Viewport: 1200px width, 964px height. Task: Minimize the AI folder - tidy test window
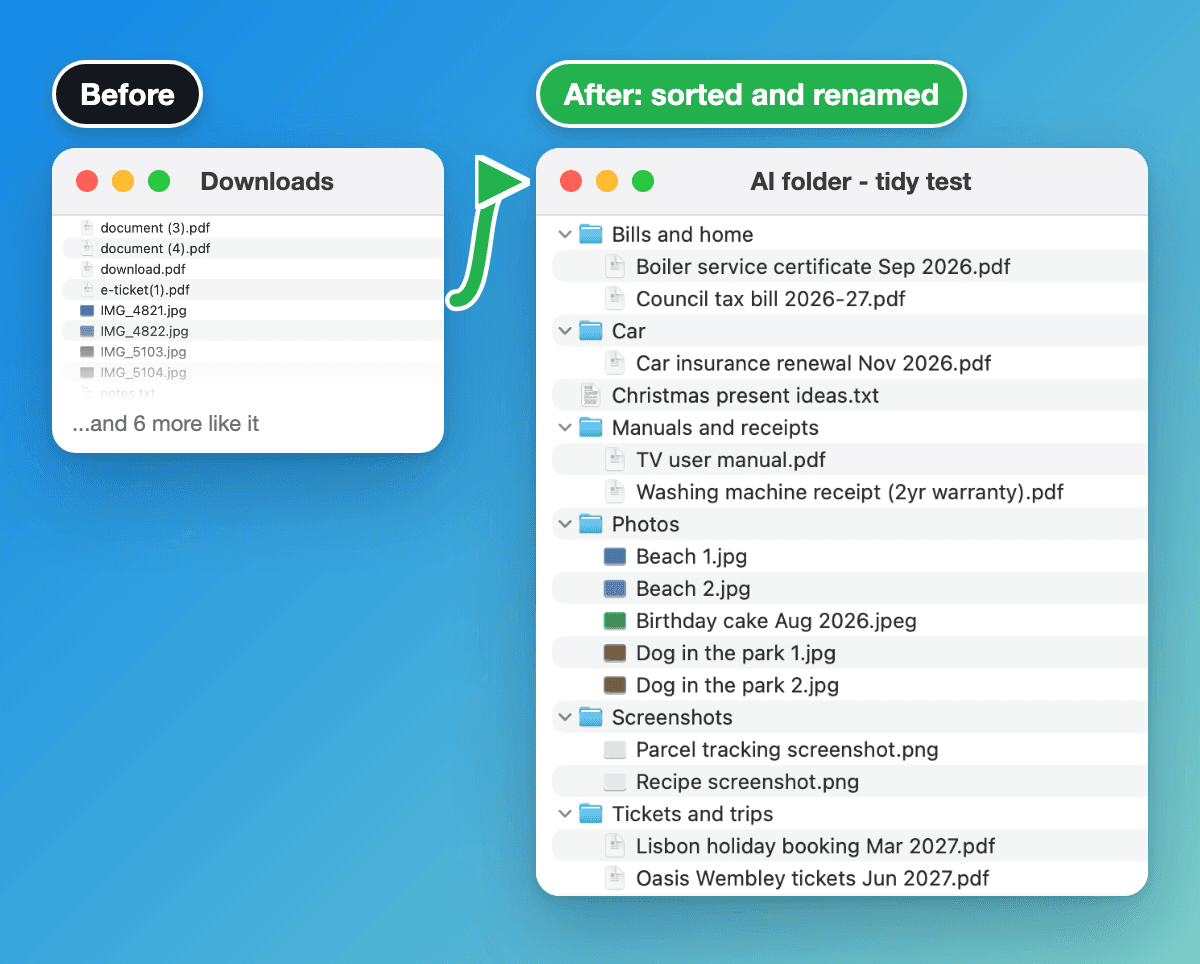coord(607,181)
